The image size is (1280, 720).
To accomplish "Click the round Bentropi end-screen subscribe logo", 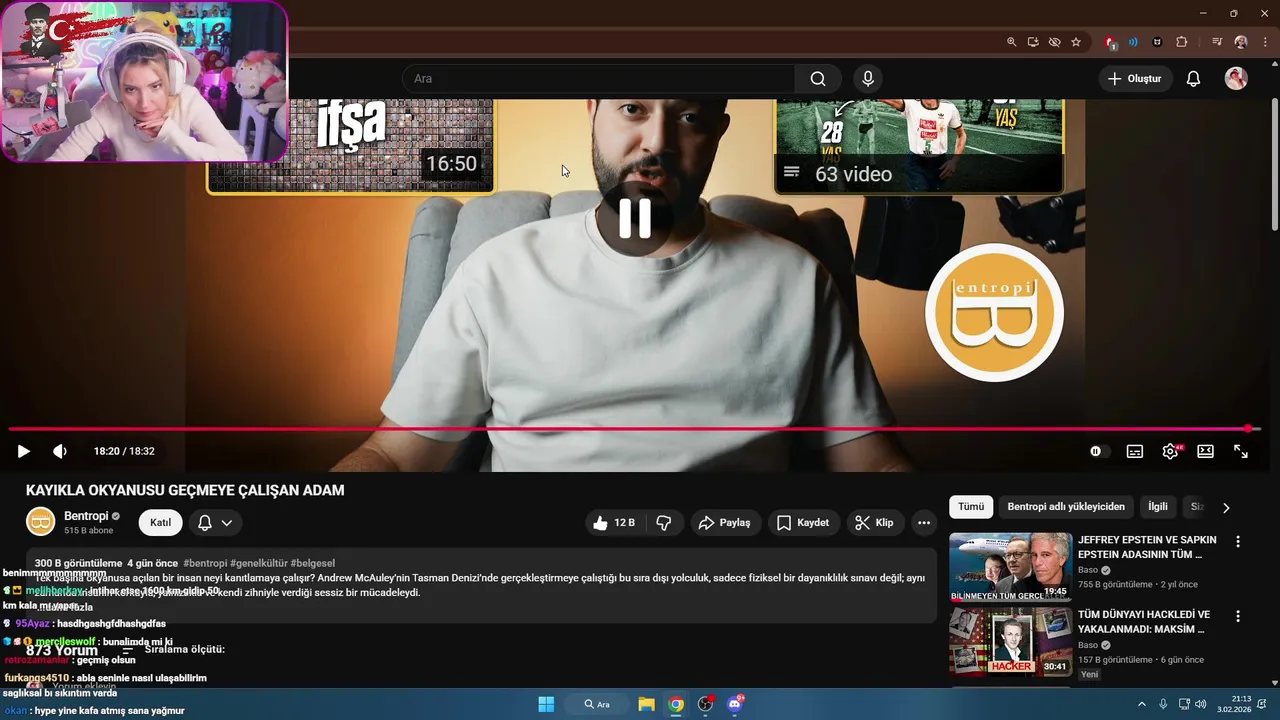I will pyautogui.click(x=994, y=312).
